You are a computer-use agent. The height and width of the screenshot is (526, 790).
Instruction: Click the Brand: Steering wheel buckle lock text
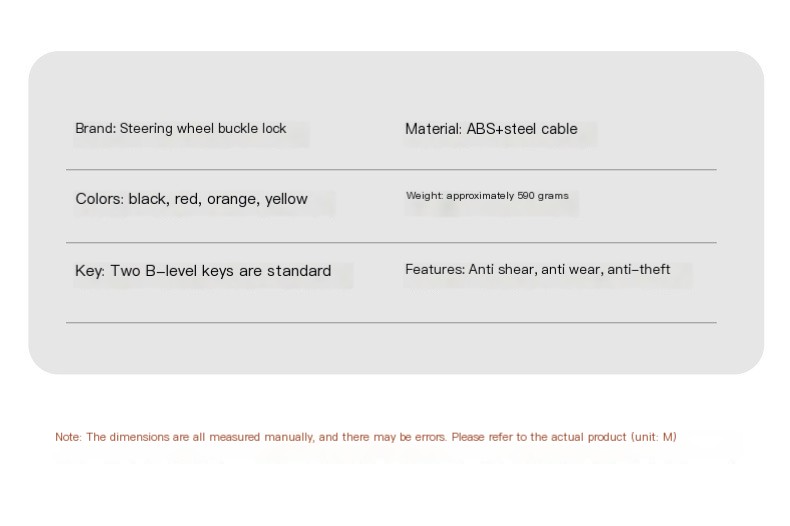pyautogui.click(x=180, y=129)
